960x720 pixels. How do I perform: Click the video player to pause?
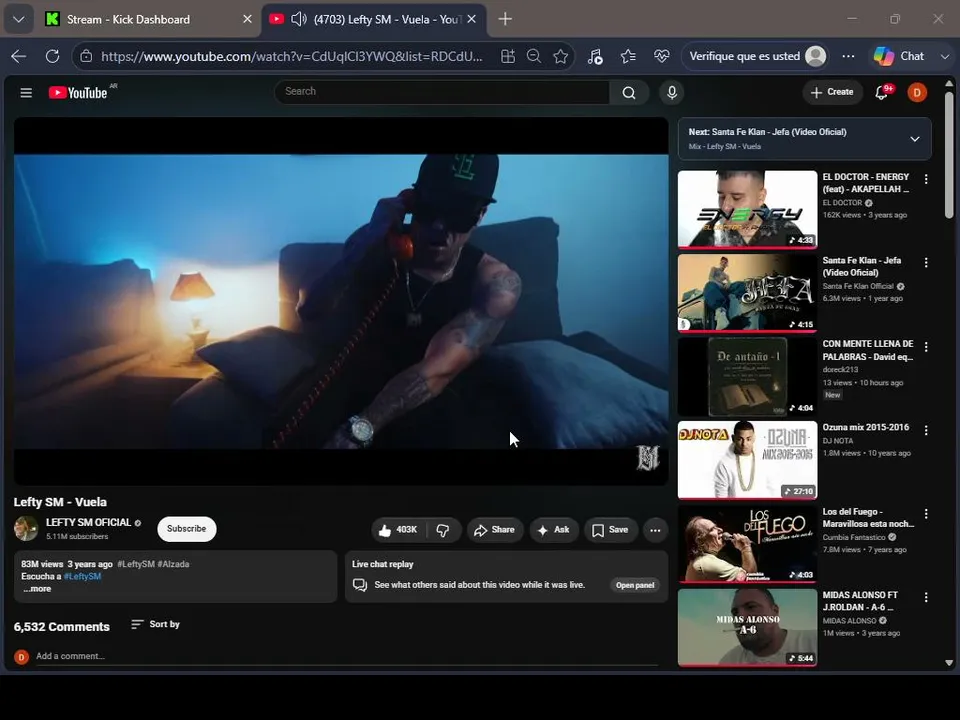point(341,301)
